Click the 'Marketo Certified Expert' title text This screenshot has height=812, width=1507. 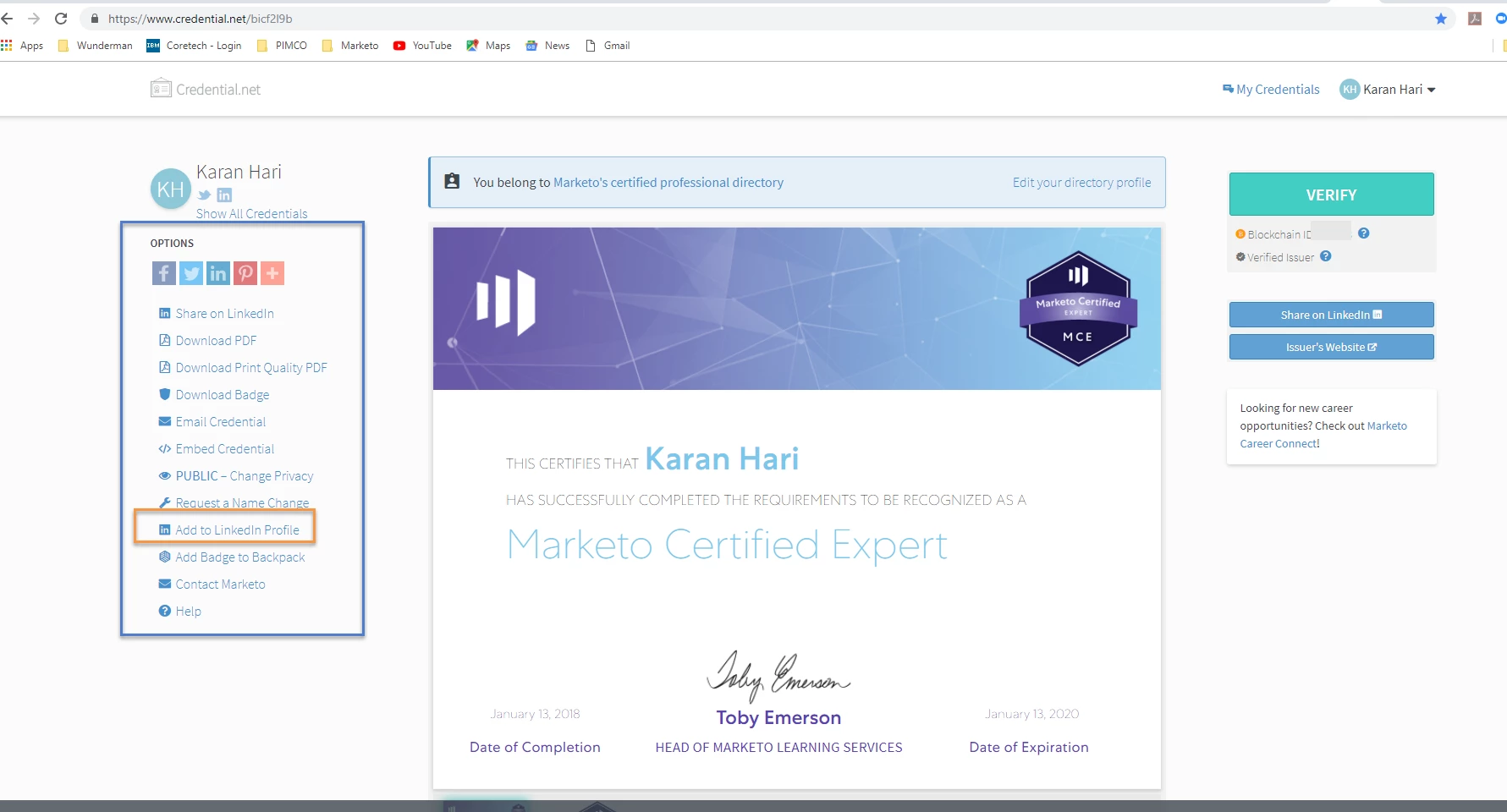(727, 545)
